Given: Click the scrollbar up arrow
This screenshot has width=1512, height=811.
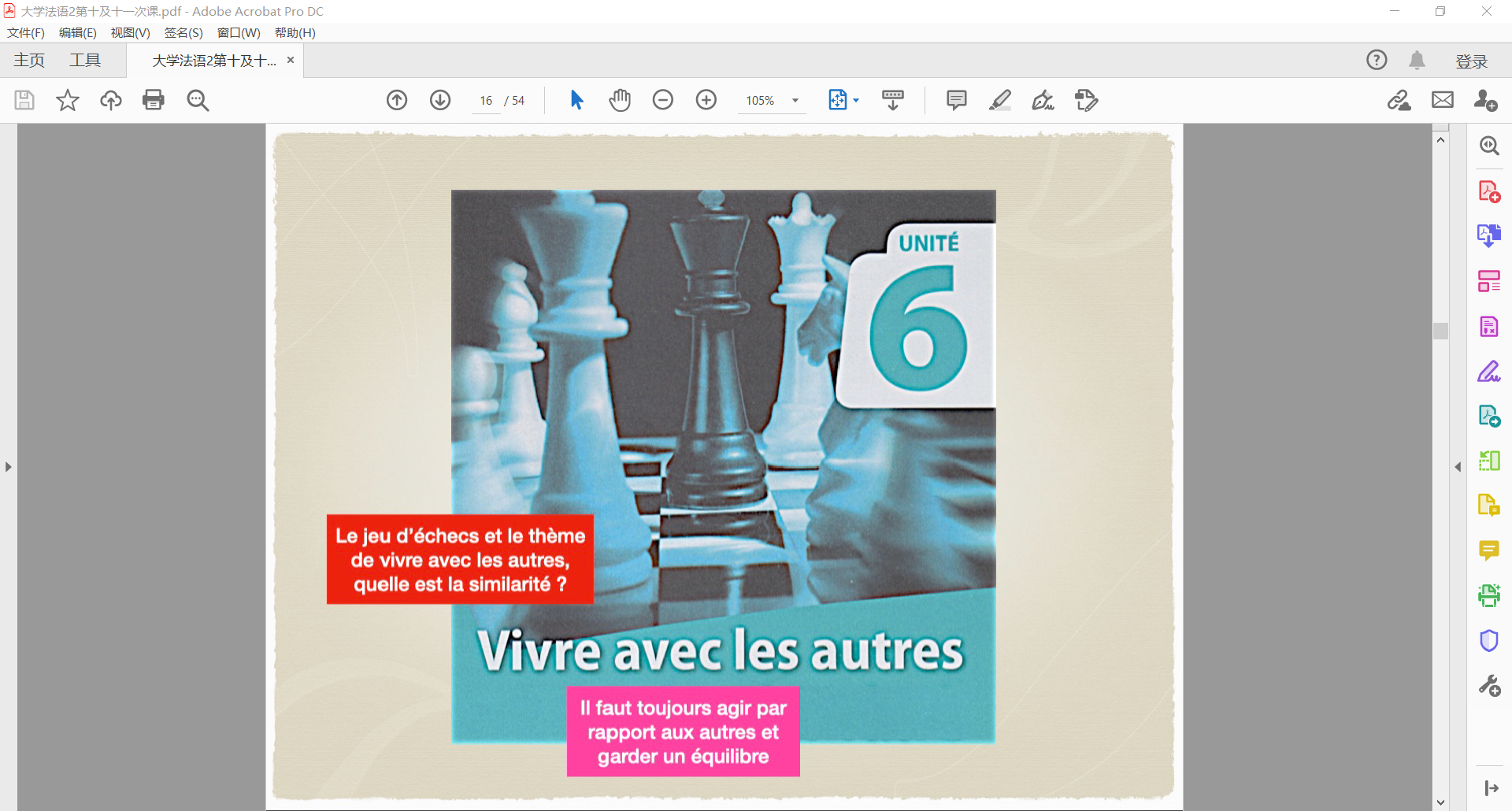Looking at the screenshot, I should [x=1441, y=139].
